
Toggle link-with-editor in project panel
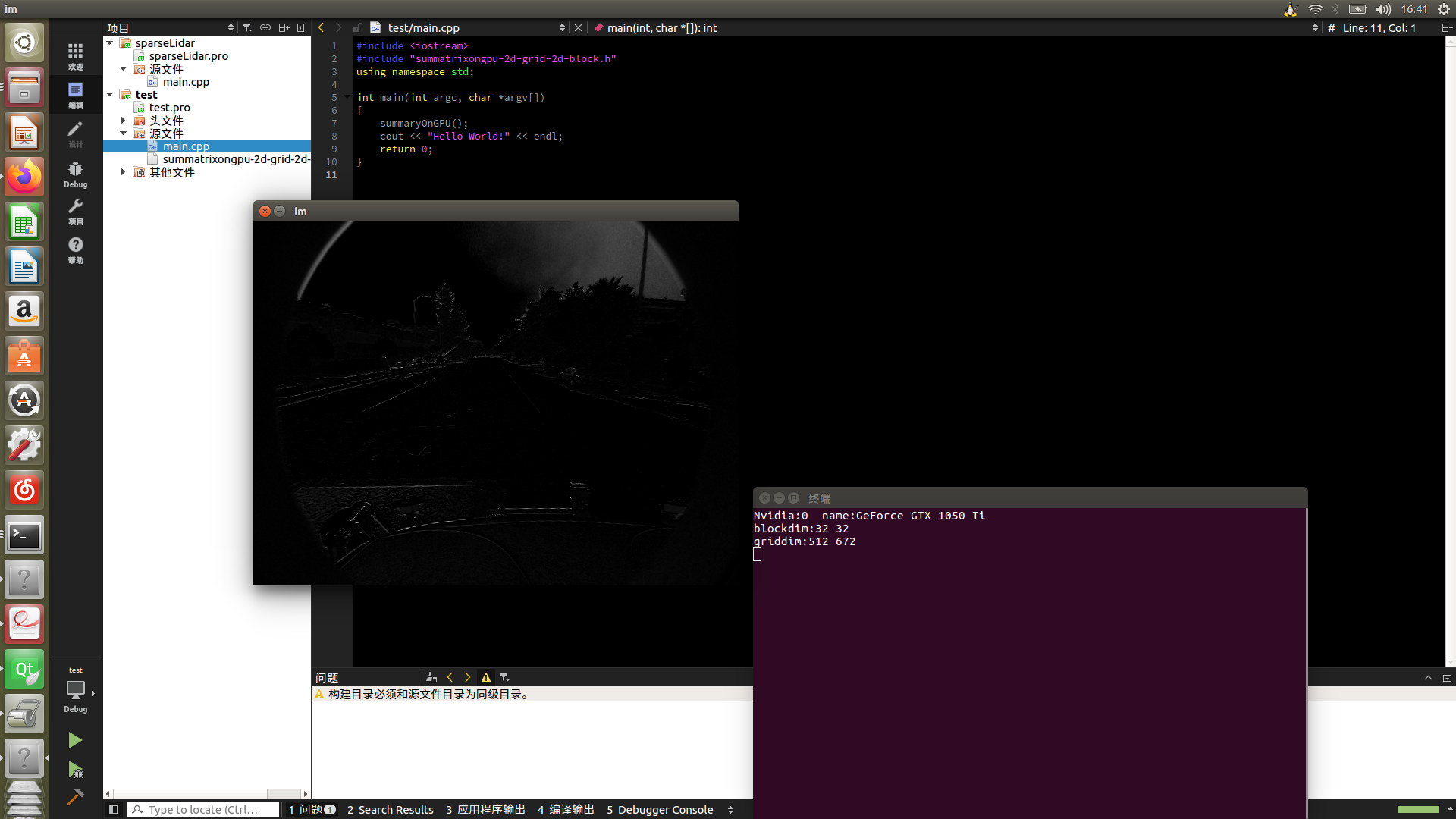click(x=265, y=28)
